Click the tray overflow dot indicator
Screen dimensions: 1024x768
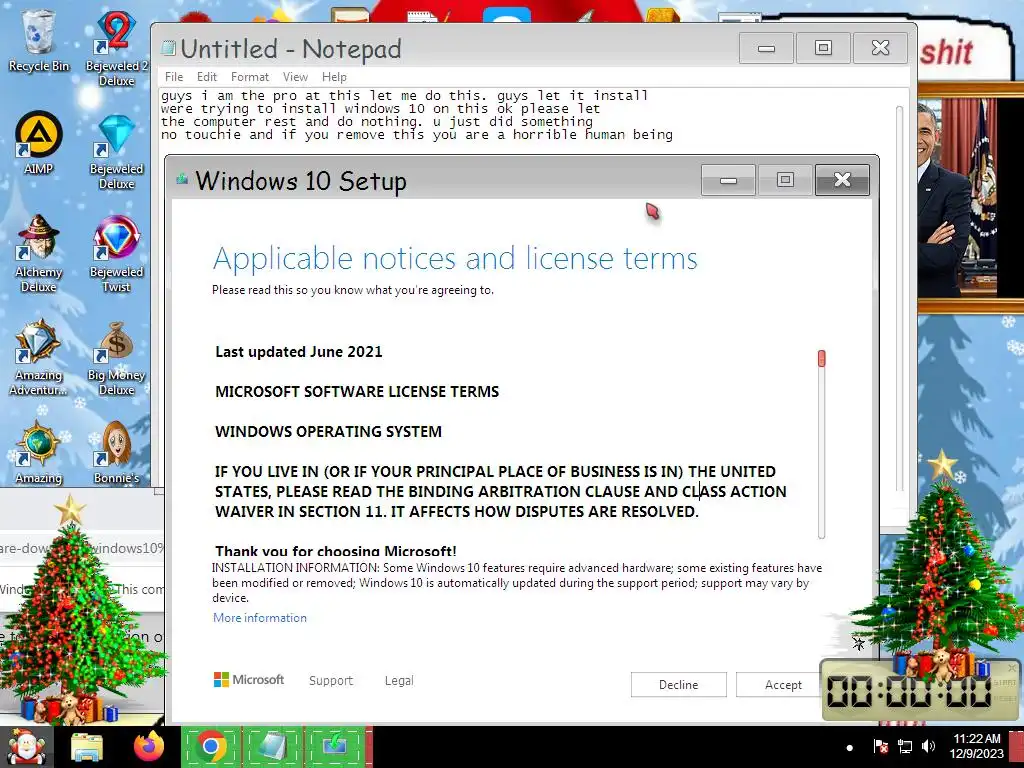(849, 748)
